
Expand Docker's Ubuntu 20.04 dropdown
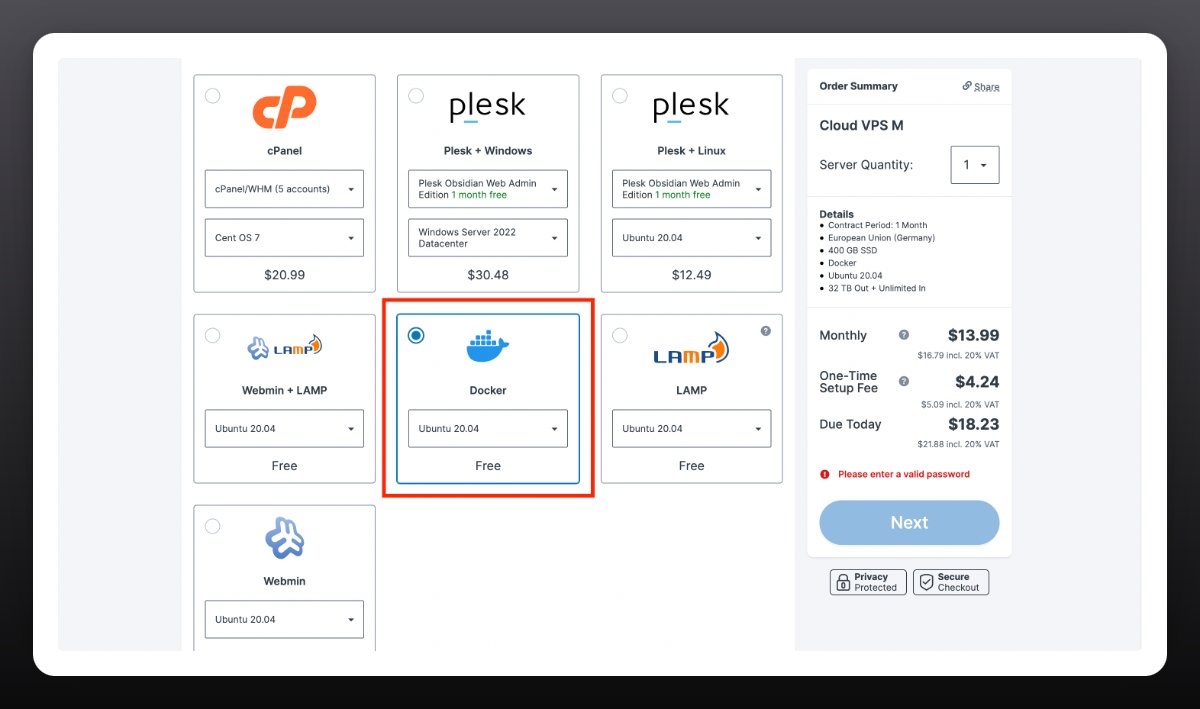[488, 429]
